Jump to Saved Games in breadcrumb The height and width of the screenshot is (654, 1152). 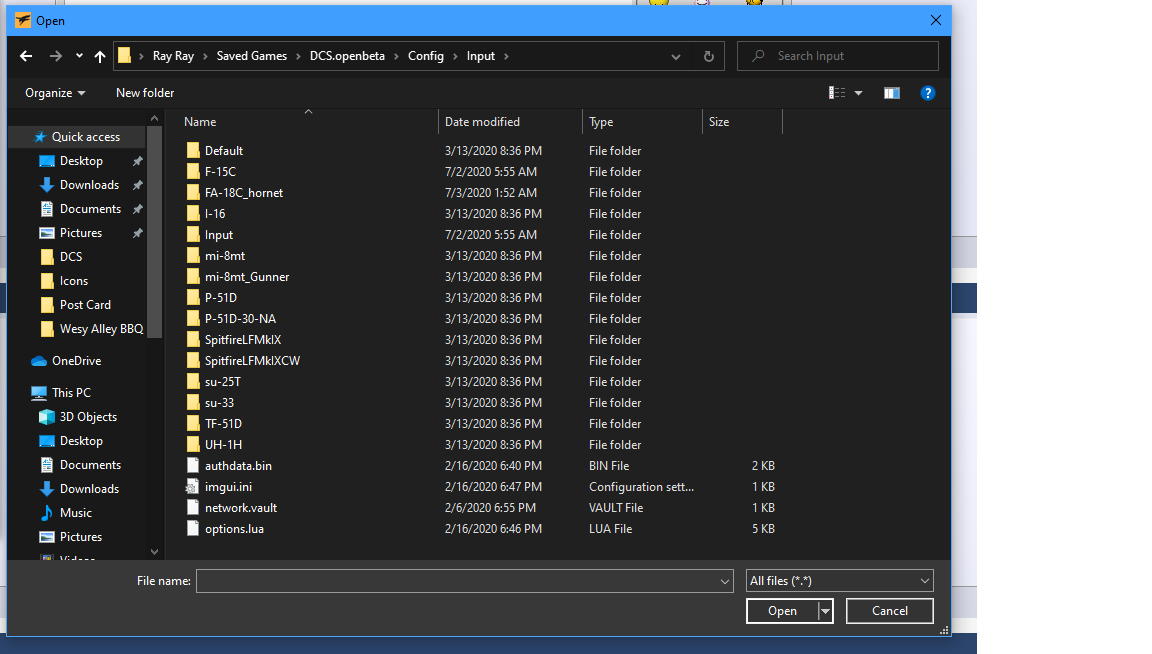252,56
